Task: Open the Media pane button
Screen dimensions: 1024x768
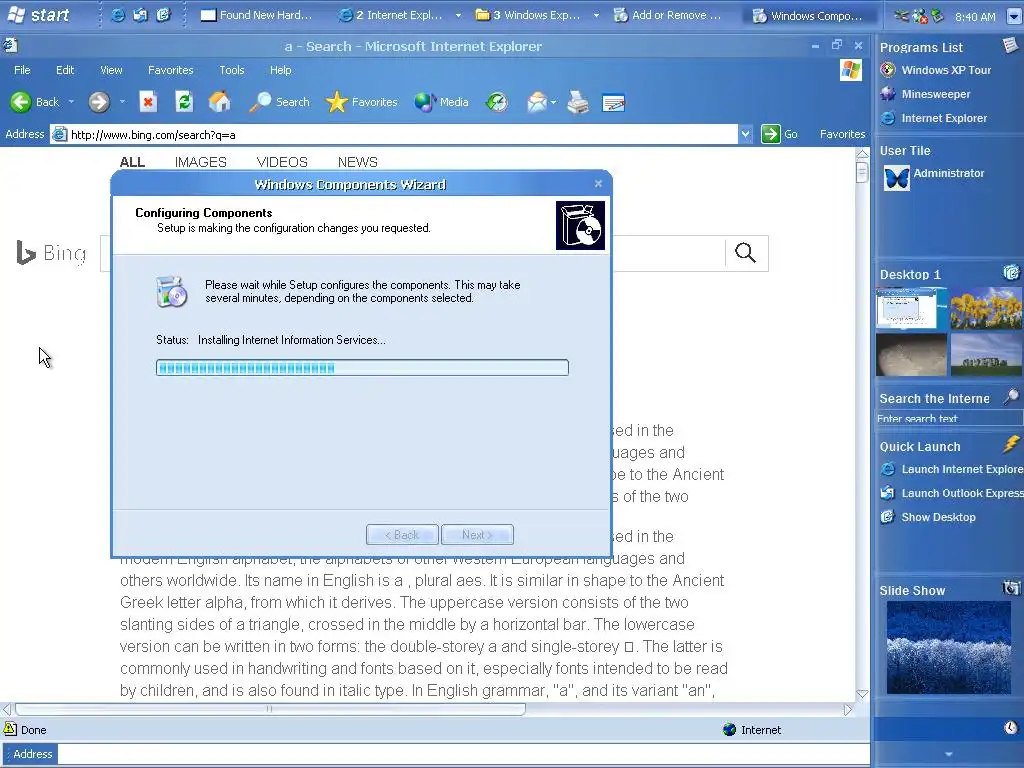Action: [441, 102]
